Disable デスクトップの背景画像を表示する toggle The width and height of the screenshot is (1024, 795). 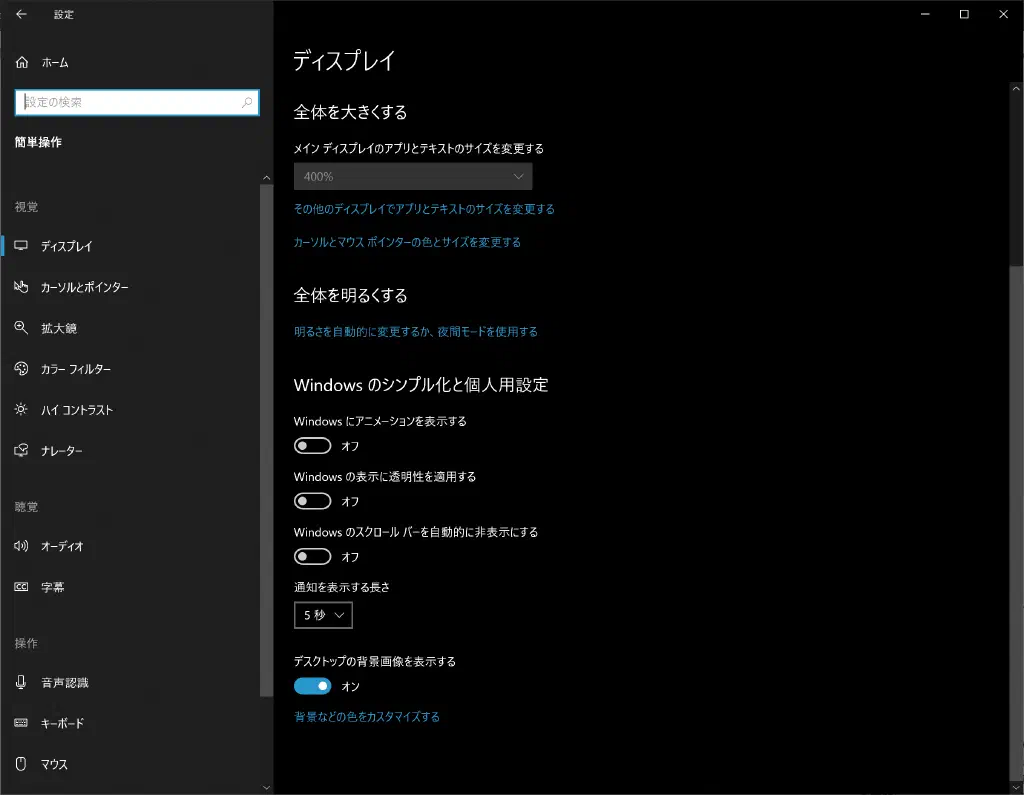[313, 687]
